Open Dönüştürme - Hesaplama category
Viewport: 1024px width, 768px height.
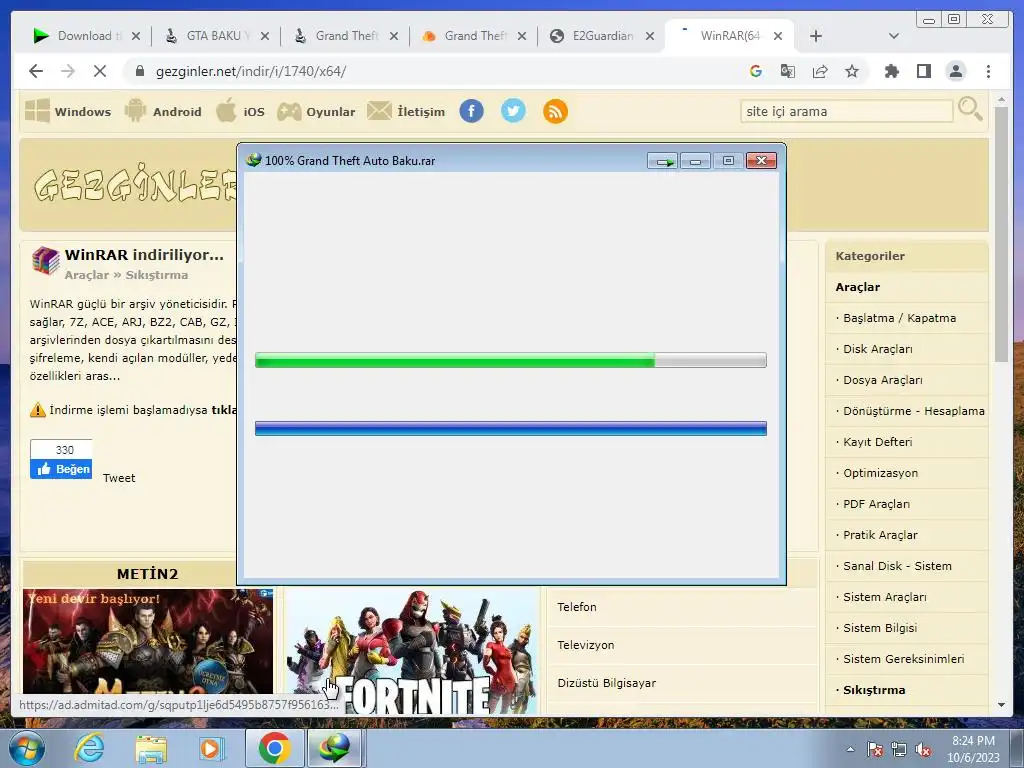pos(914,411)
